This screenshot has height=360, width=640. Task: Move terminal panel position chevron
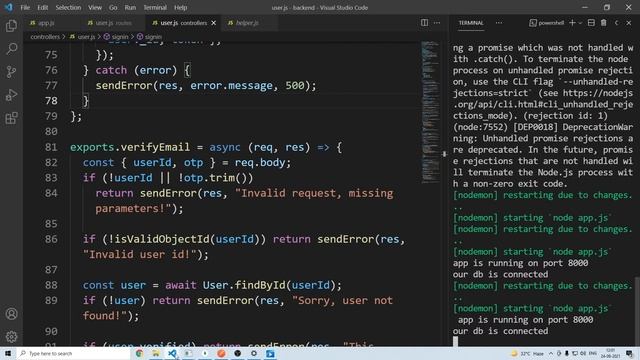tap(617, 23)
